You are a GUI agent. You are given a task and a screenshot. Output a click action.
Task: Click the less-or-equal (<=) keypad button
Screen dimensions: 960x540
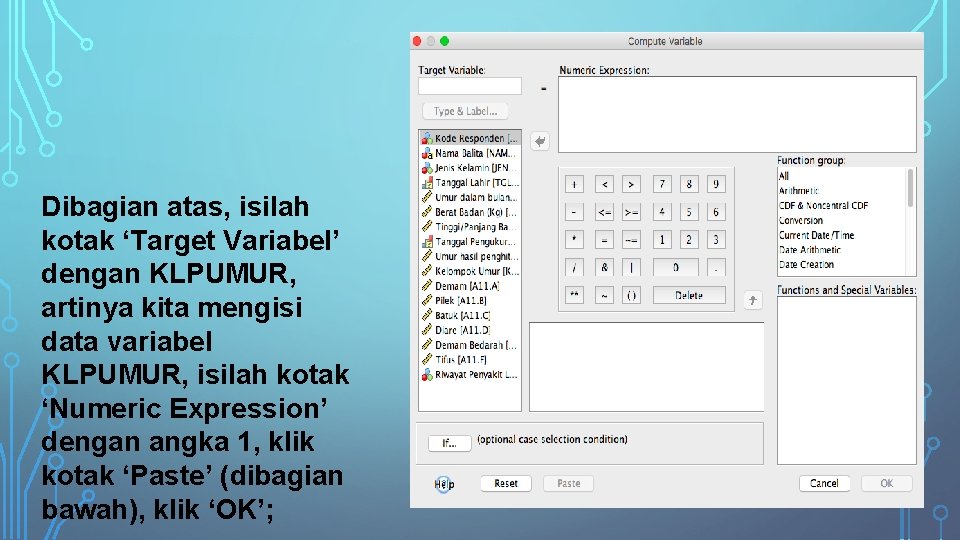[x=604, y=212]
